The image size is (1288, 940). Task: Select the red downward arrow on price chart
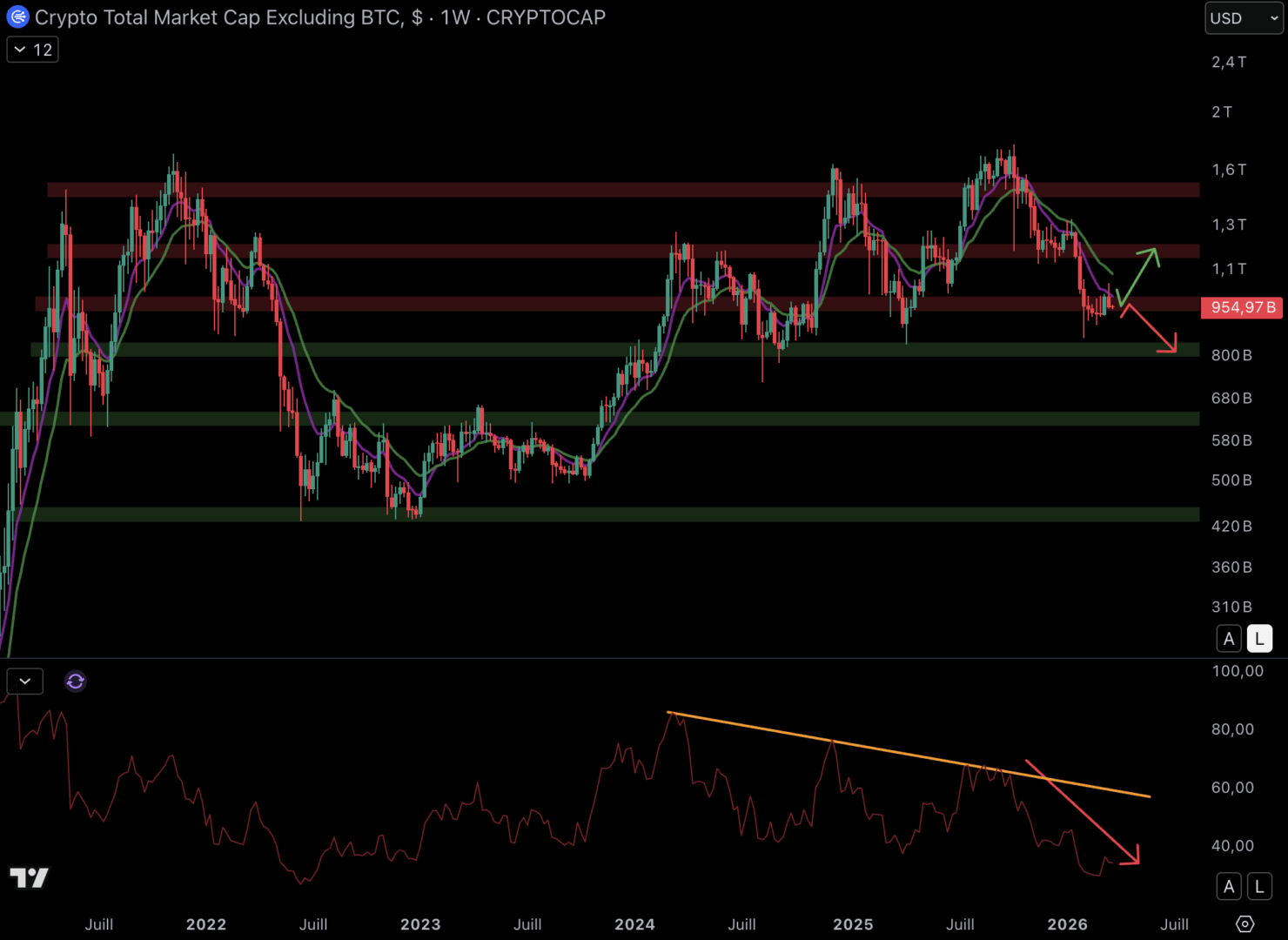1149,329
